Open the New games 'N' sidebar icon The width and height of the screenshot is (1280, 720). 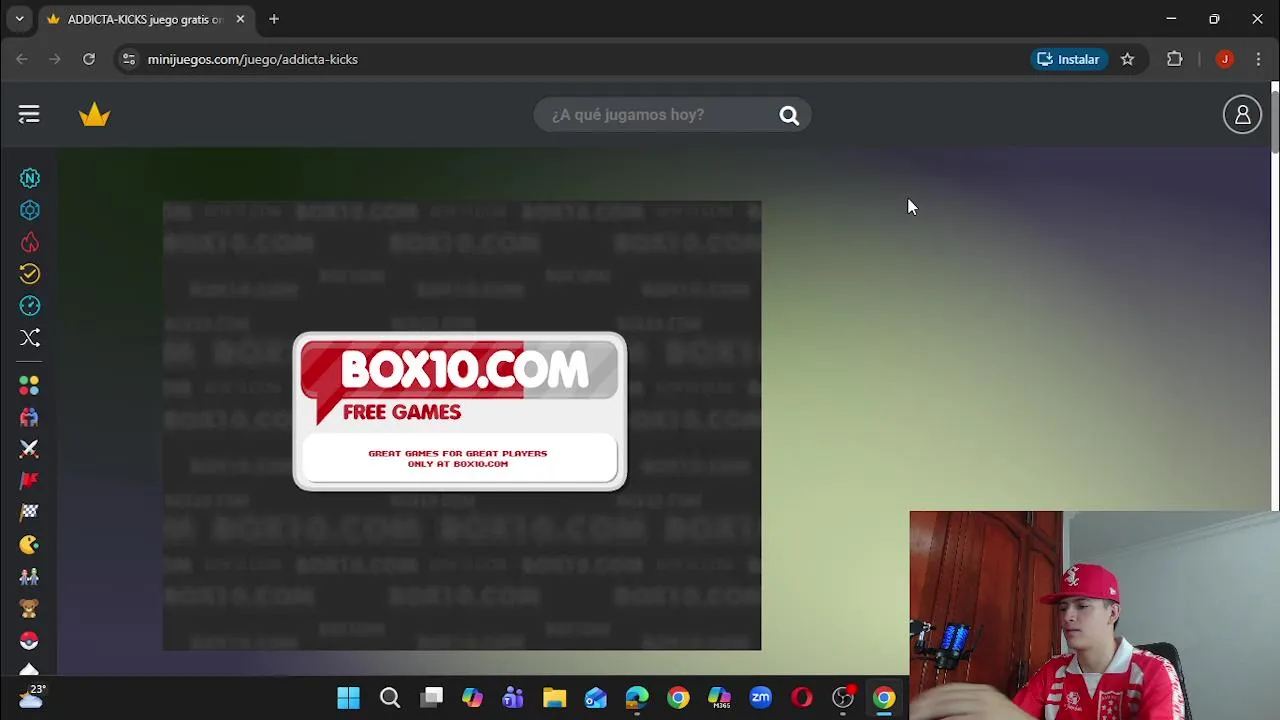point(30,178)
